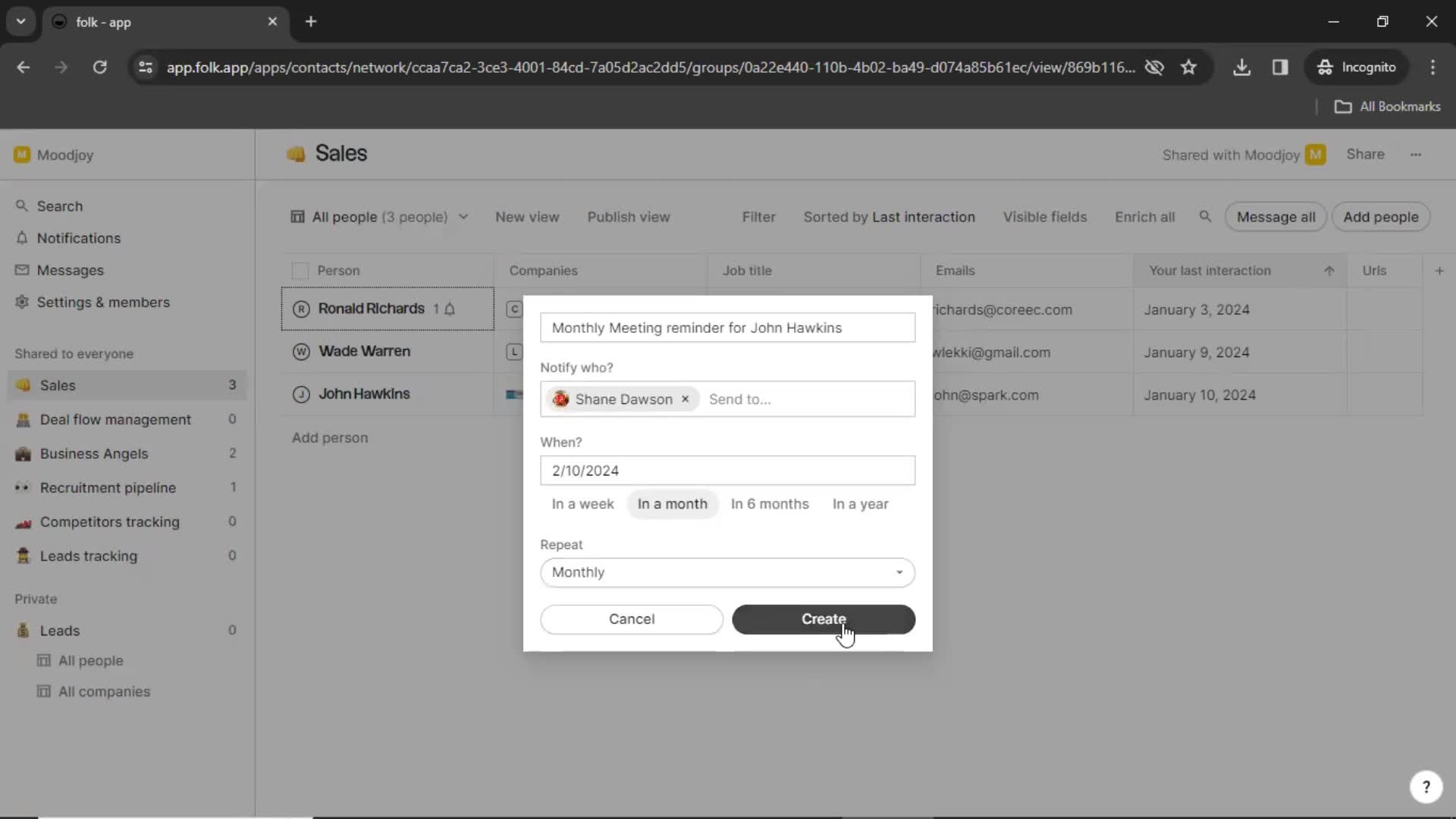Click the Share button for Sales group
Viewport: 1456px width, 819px height.
(x=1365, y=154)
